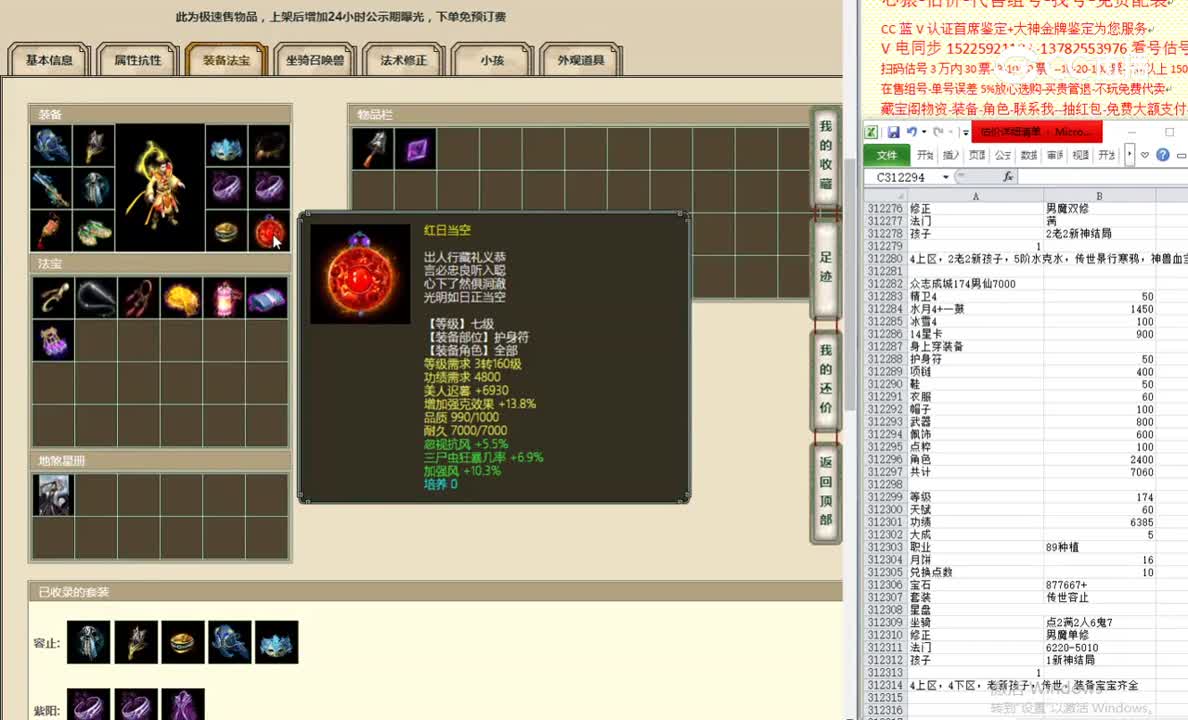1188x720 pixels.
Task: Select the red amulet 红日当空 in equipment grid
Action: coord(269,231)
